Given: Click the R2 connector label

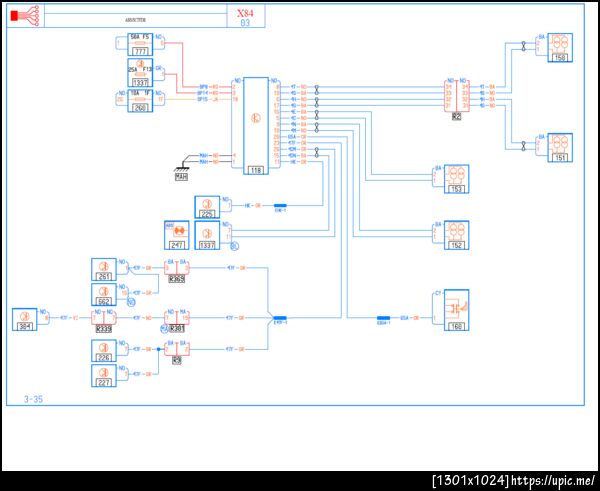Looking at the screenshot, I should tap(457, 116).
